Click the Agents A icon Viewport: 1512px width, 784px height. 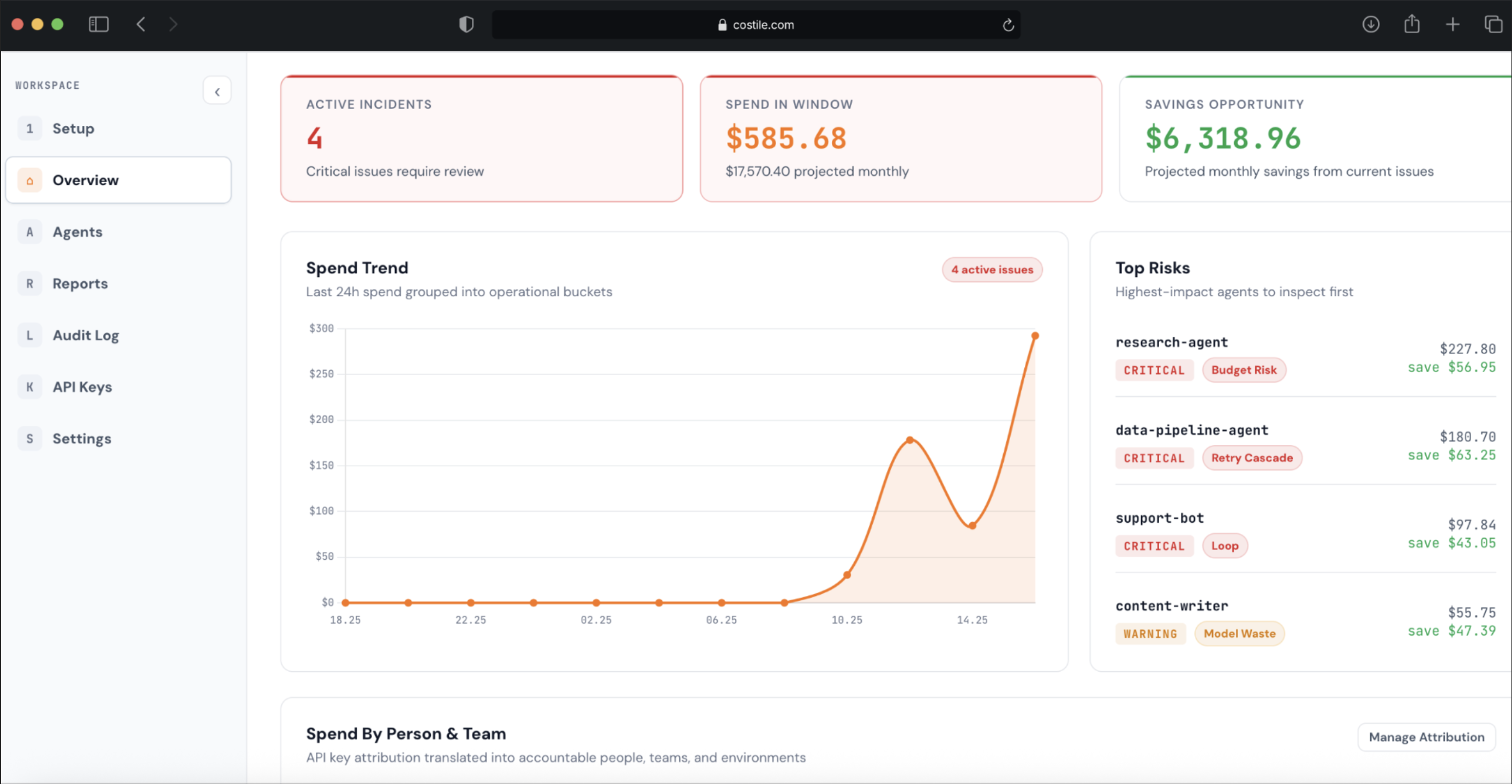pyautogui.click(x=29, y=232)
